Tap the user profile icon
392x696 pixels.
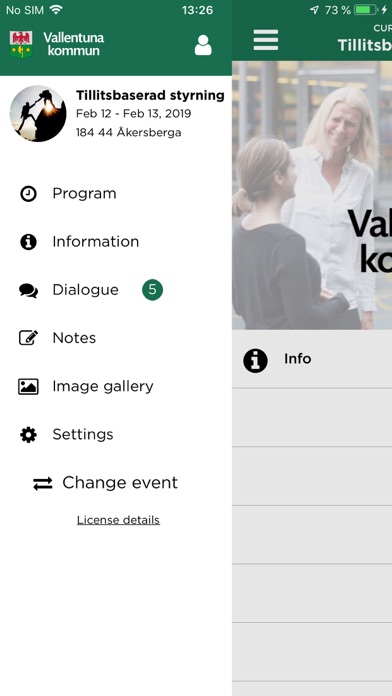[203, 45]
